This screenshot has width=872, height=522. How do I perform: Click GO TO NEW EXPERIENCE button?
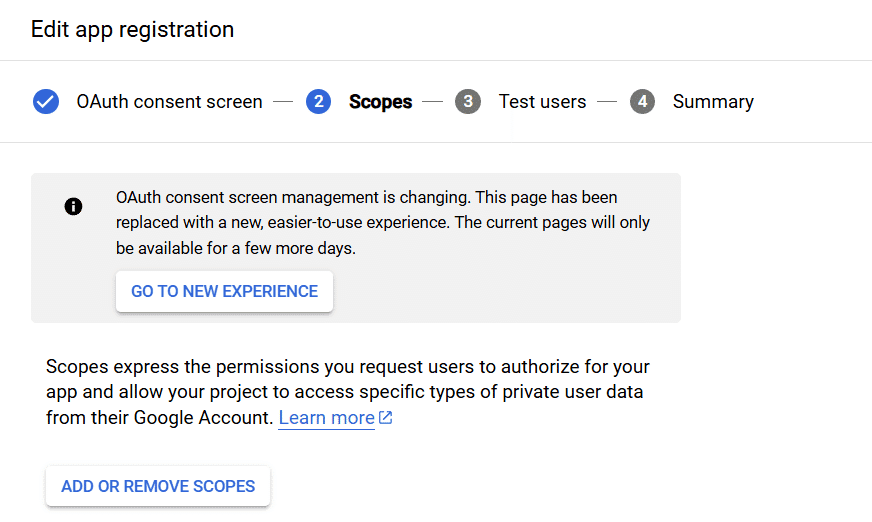pos(224,291)
